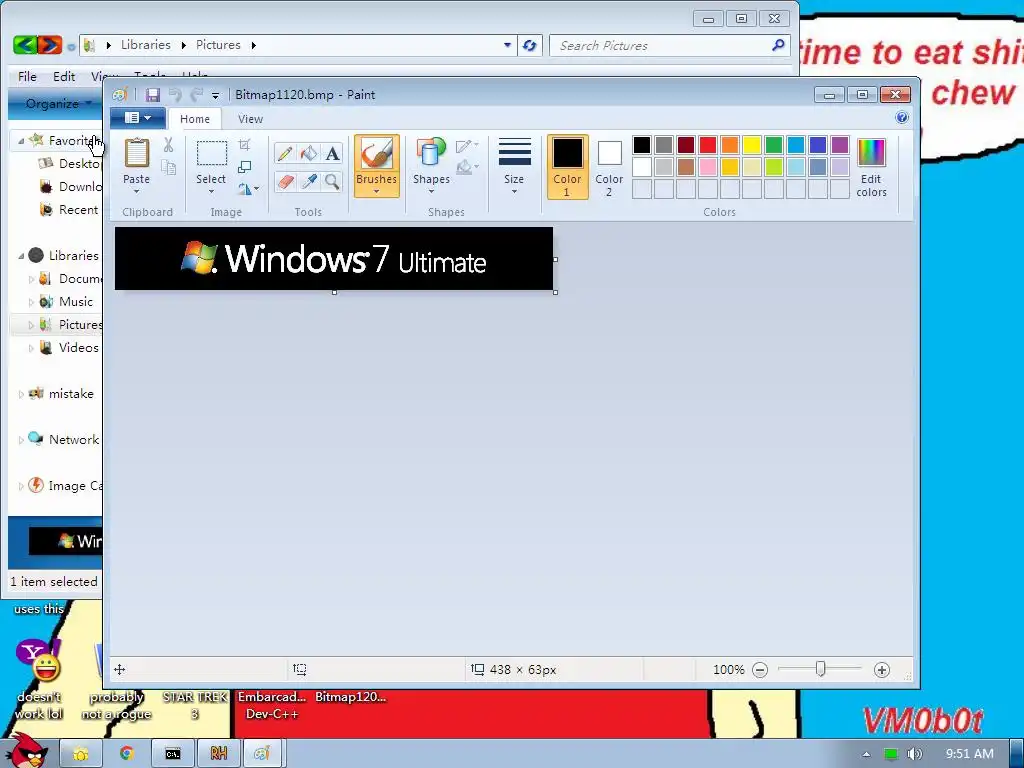Select Color 1 button
1024x768 pixels.
[x=568, y=167]
